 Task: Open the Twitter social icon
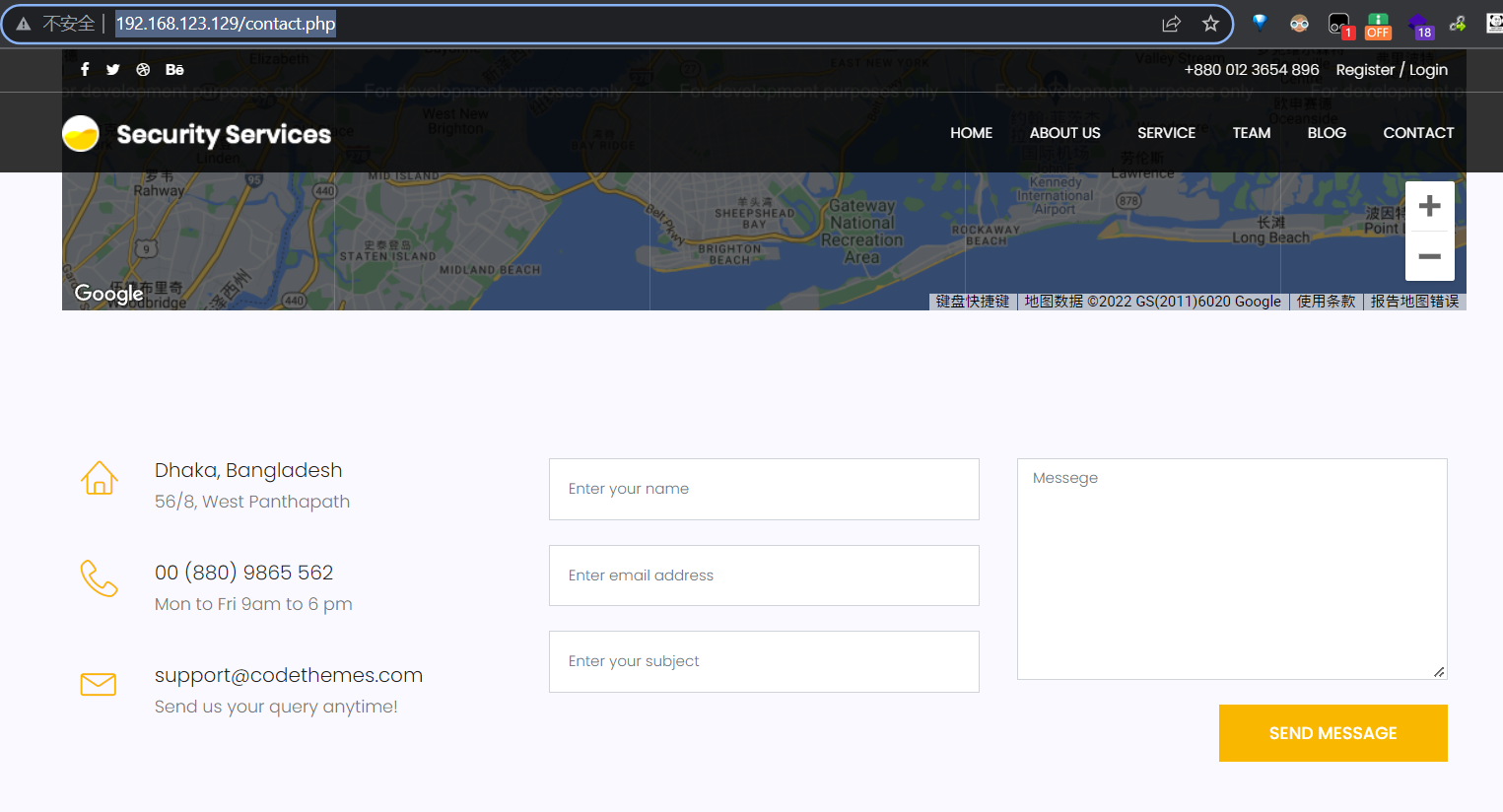tap(113, 70)
